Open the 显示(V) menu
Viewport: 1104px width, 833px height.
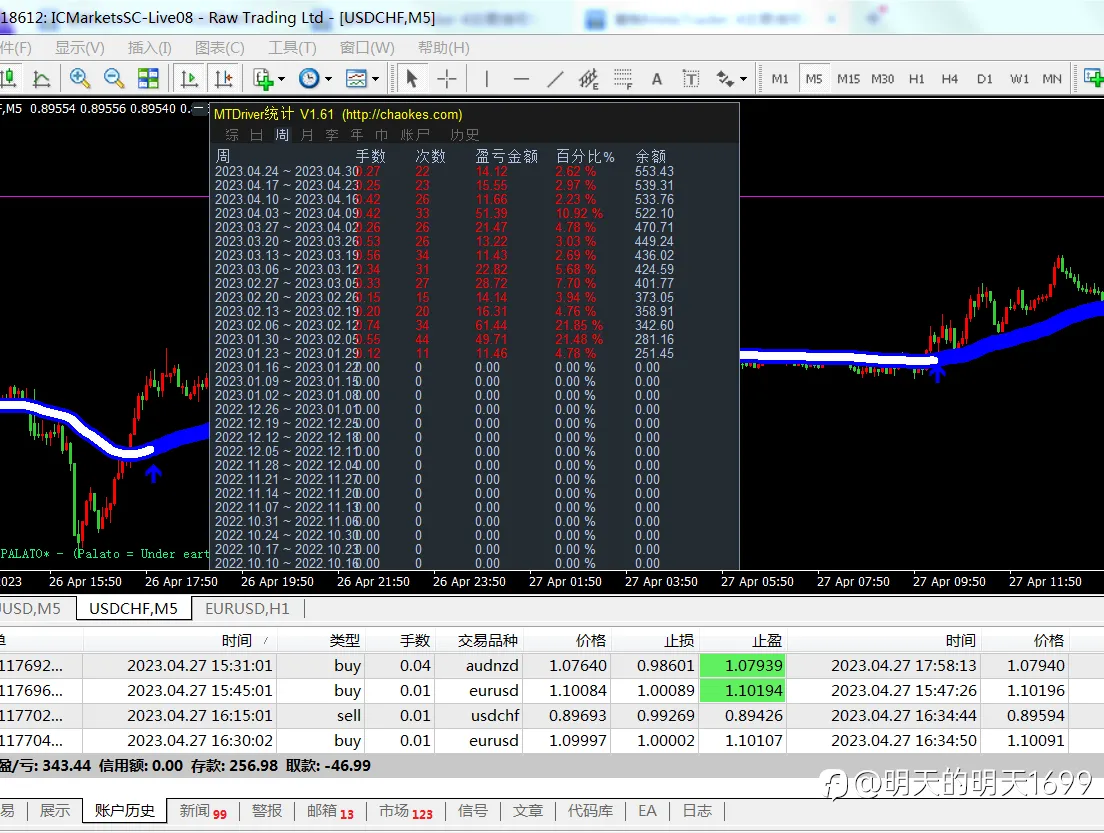(x=80, y=48)
